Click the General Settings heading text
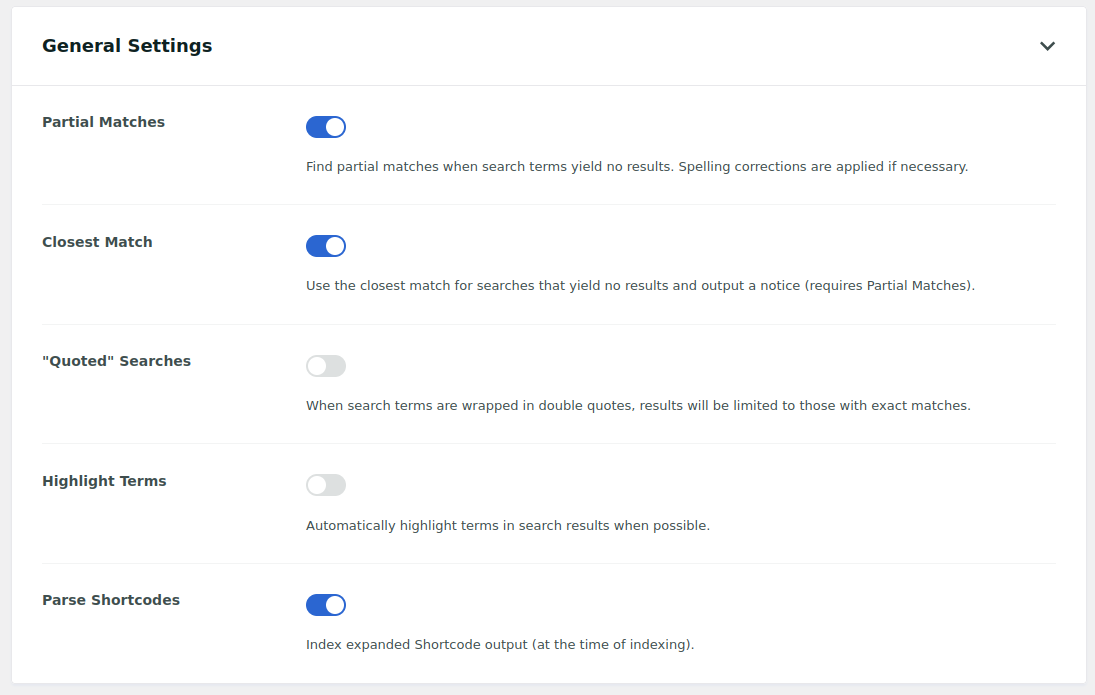 coord(127,46)
